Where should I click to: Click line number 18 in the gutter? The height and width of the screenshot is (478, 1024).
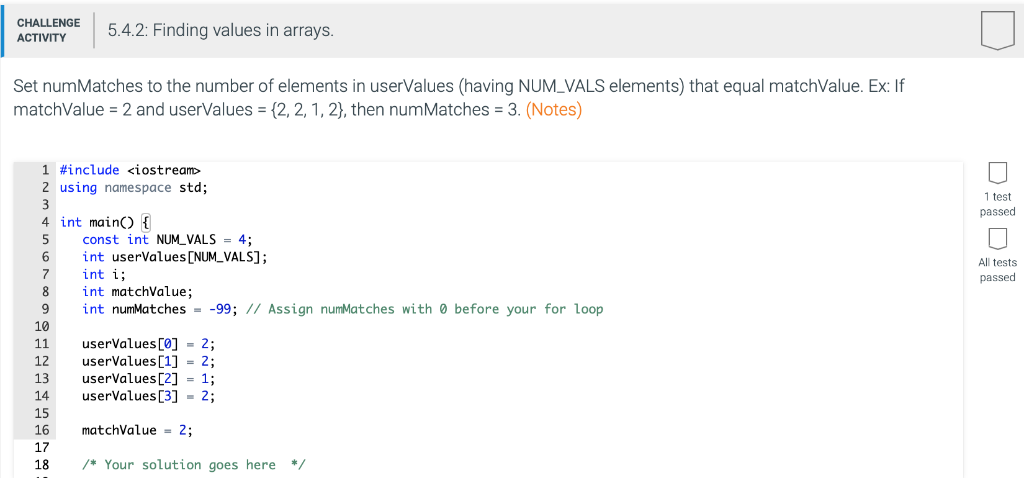click(x=42, y=465)
